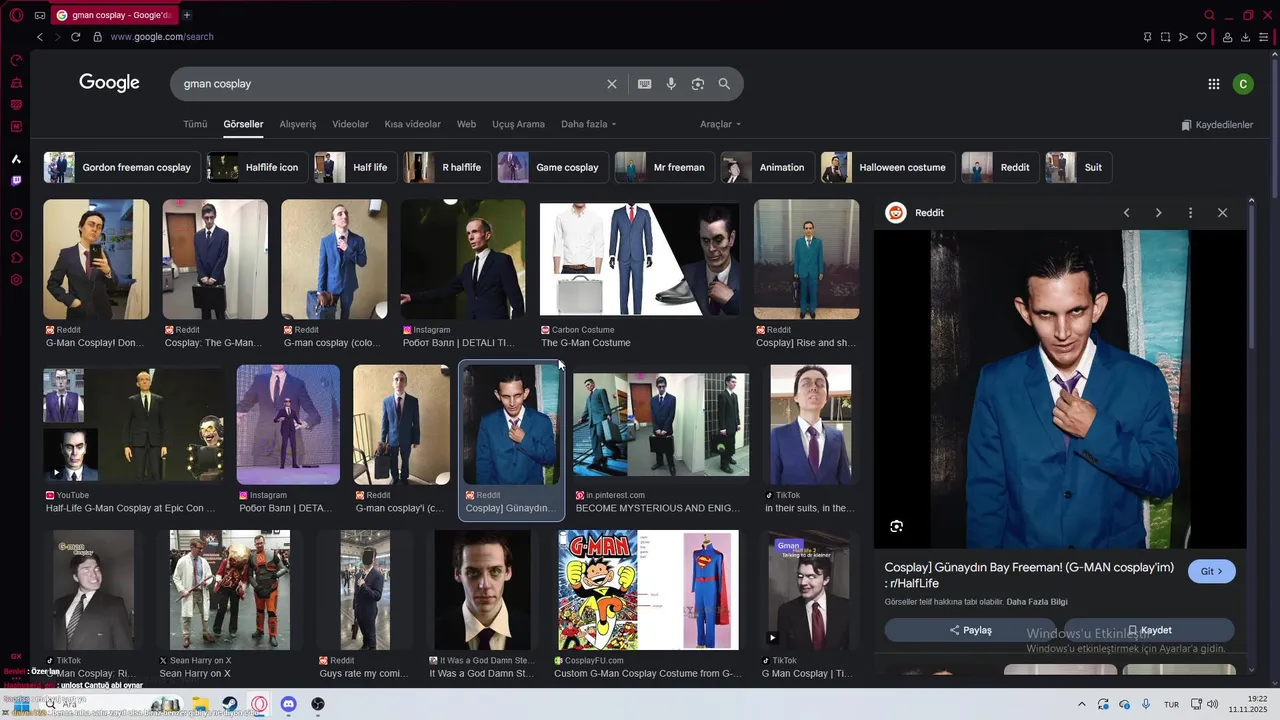The image size is (1280, 720).
Task: Open OBS Studio from the taskbar
Action: [x=318, y=704]
